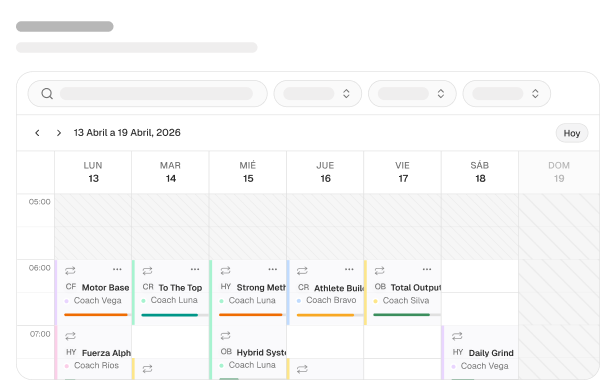Click the recurring icon on Daily Grind
Viewport: 600px width, 380px height.
[x=457, y=336]
